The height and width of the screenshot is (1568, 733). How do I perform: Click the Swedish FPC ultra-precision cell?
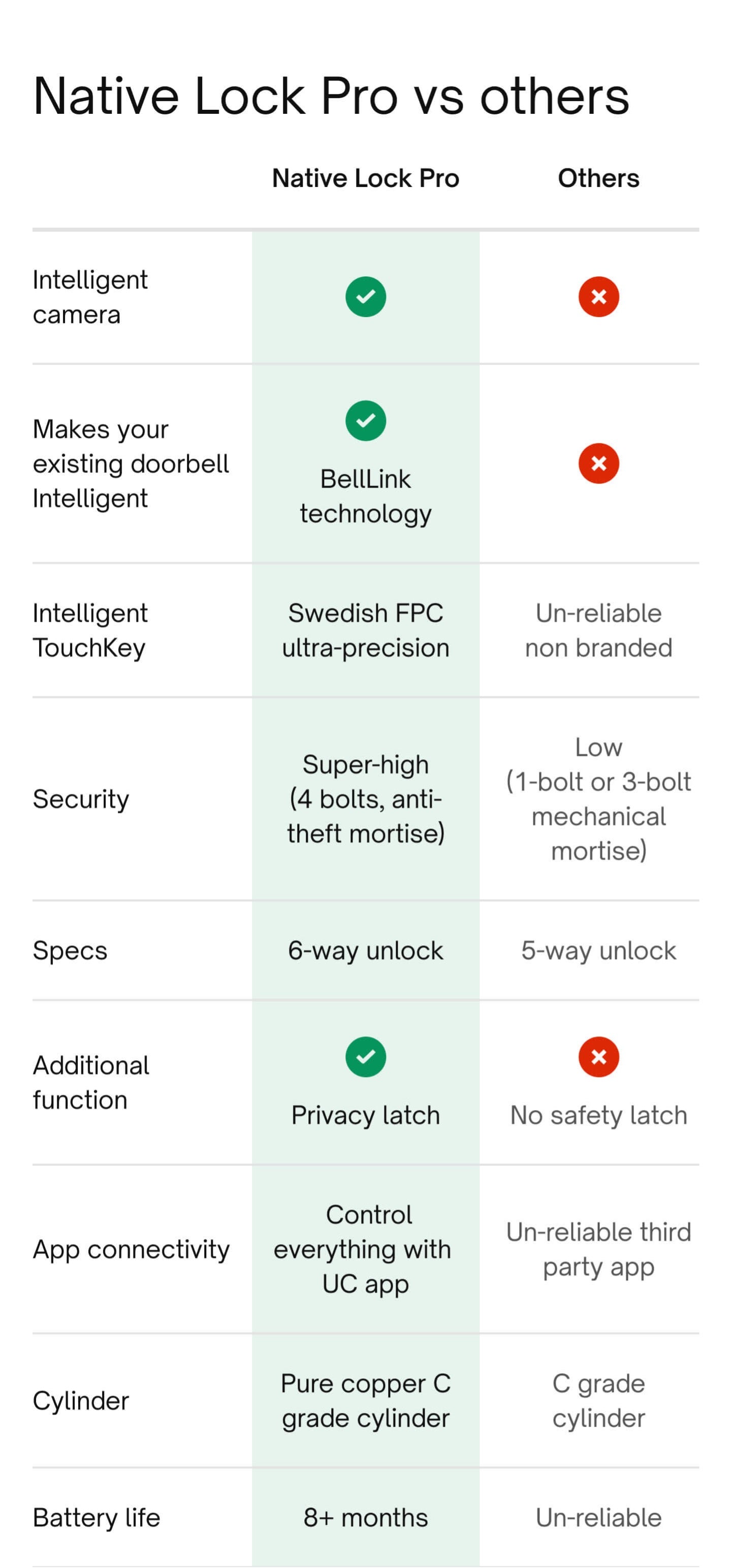click(x=366, y=630)
